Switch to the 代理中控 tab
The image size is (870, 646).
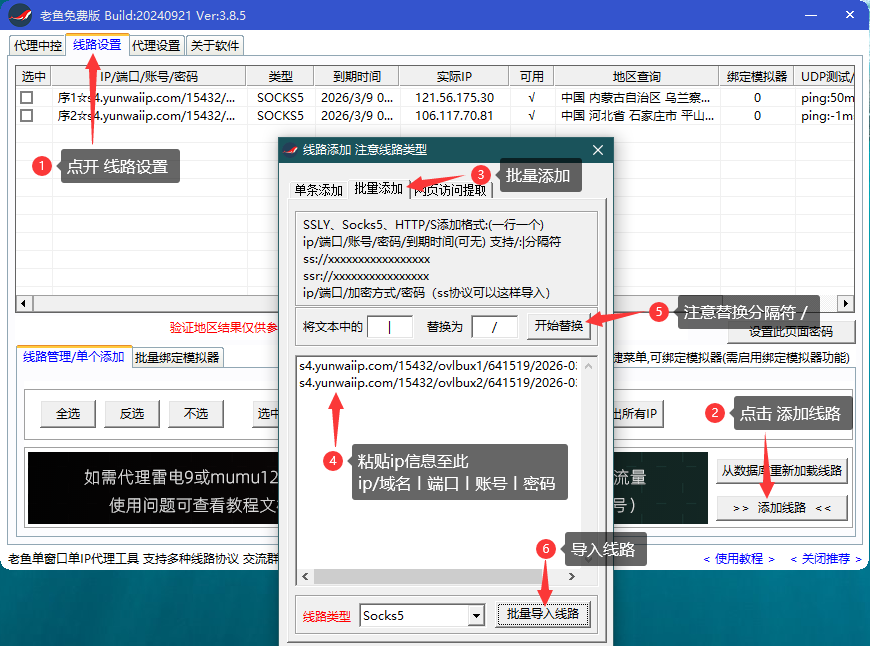(35, 45)
